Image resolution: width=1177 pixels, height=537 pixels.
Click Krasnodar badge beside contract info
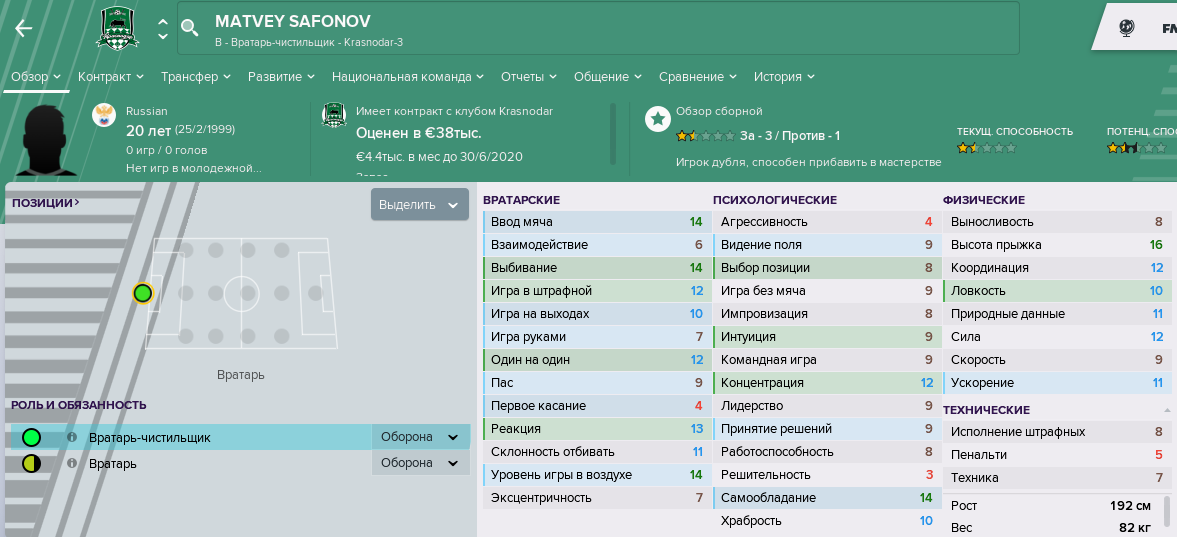(x=334, y=115)
